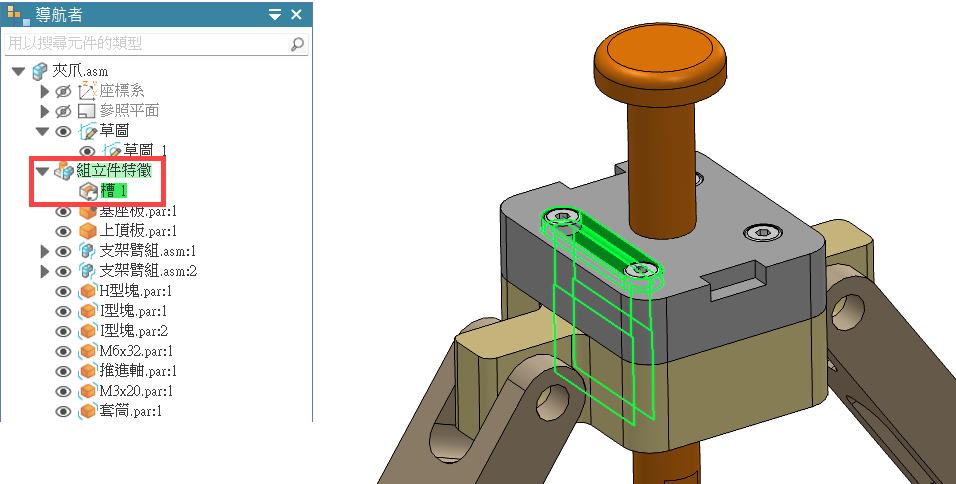Click the I型塊.par:1 part icon
956x484 pixels.
click(88, 311)
